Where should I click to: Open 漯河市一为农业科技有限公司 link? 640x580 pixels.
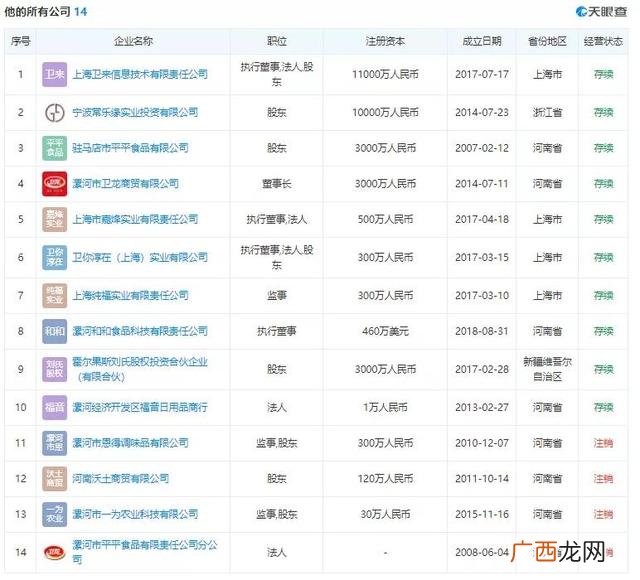tap(135, 514)
